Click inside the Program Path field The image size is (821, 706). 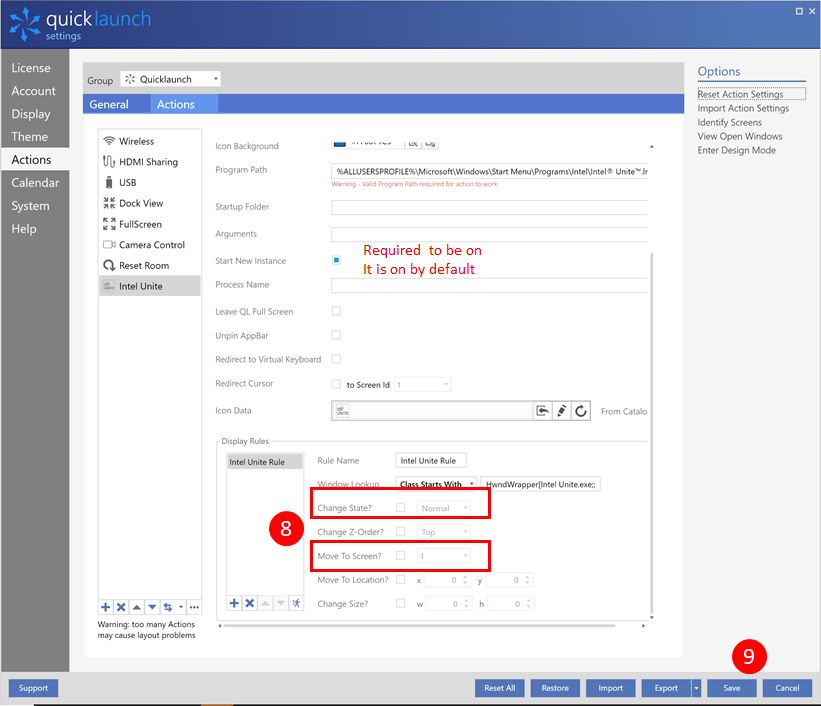(x=489, y=171)
